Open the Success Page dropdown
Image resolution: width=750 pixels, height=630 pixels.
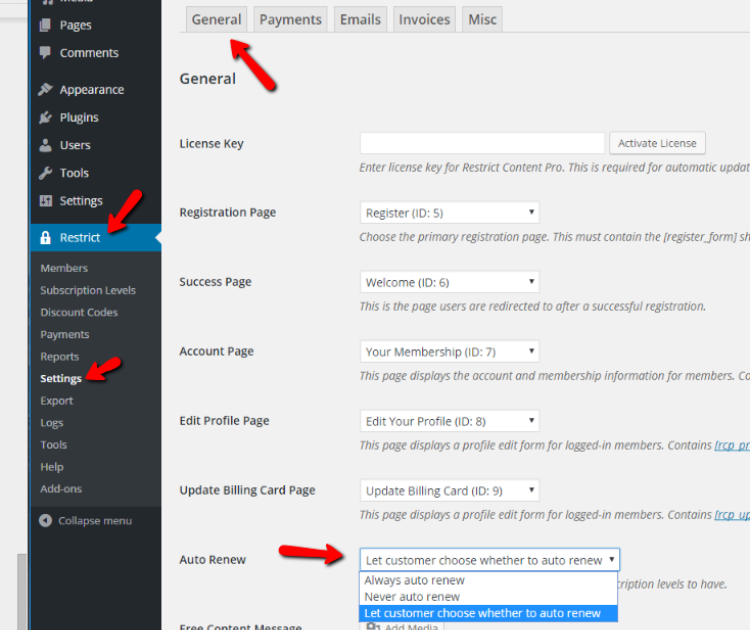(450, 282)
